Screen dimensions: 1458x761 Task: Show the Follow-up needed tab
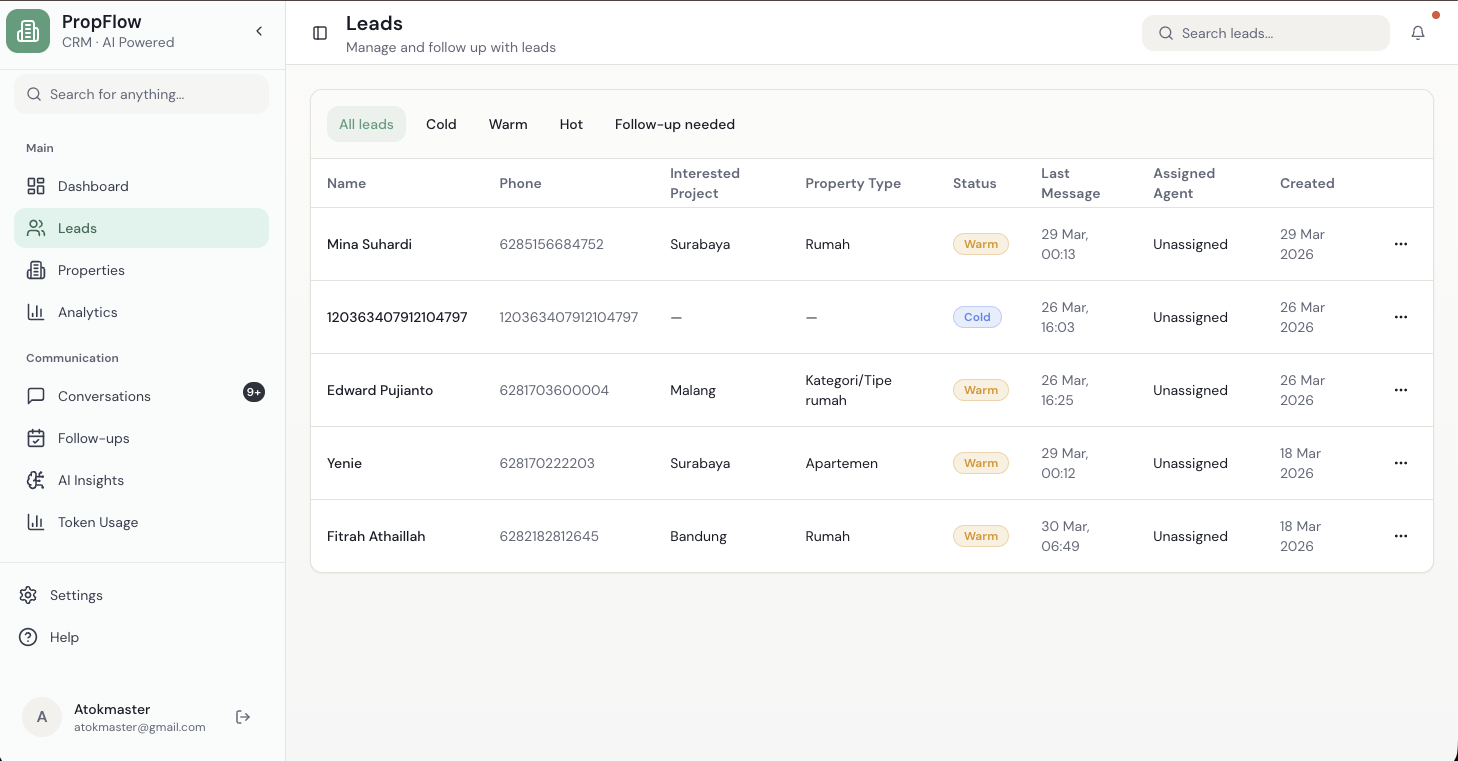pos(675,124)
